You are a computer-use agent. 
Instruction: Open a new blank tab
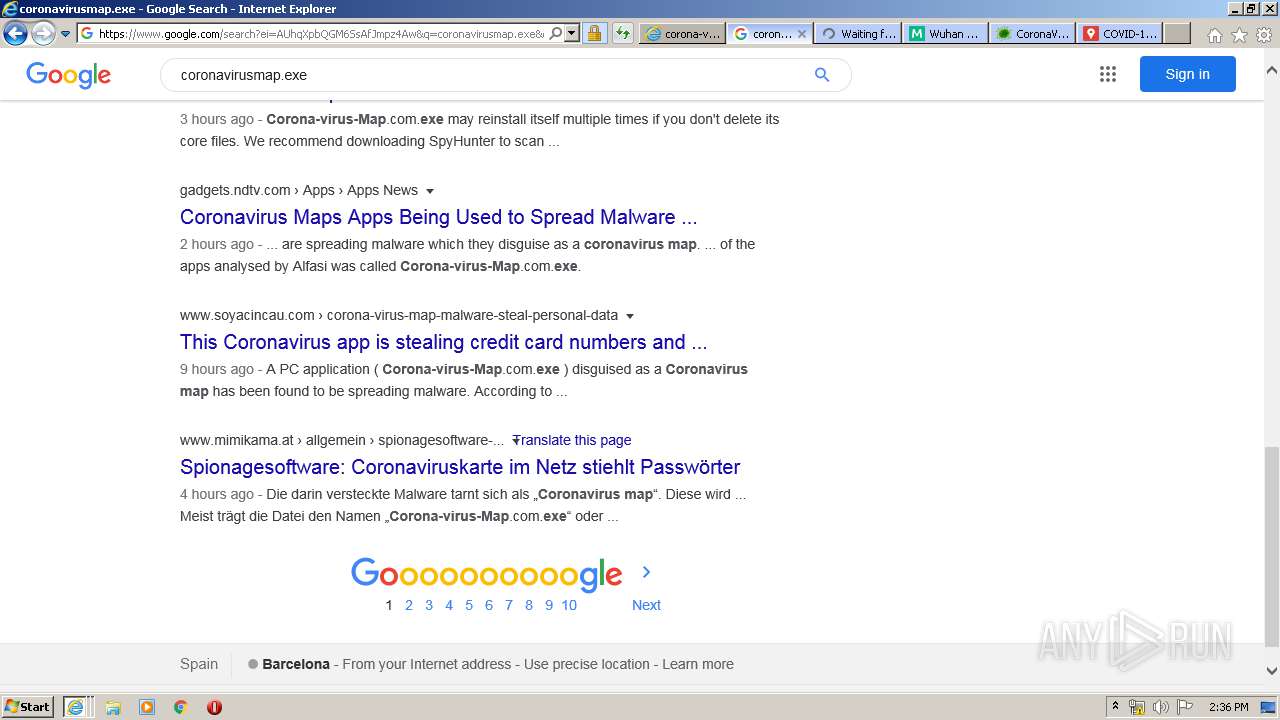point(1177,33)
